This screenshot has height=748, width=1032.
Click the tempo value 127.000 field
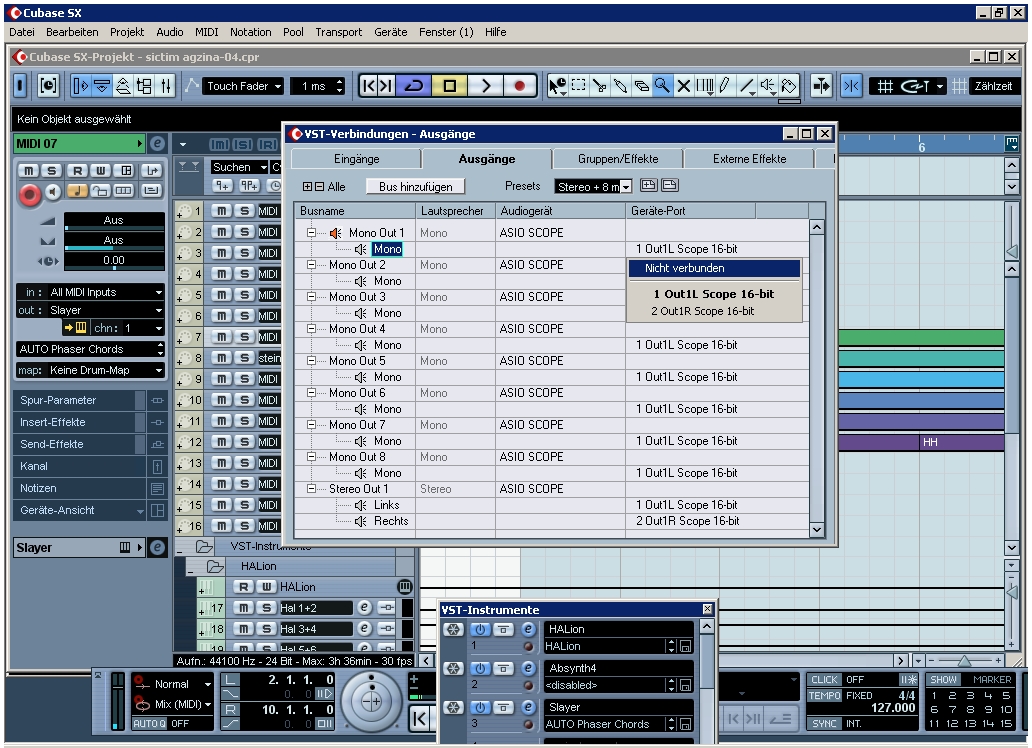pos(893,708)
